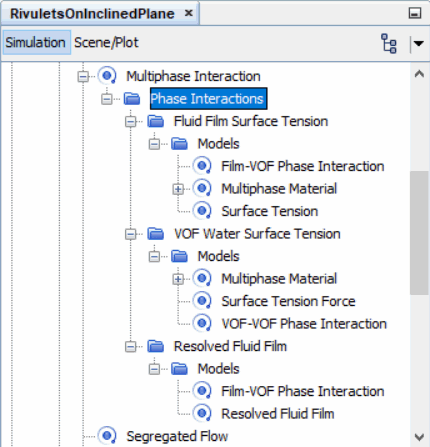
Task: Select the Simulation tab
Action: [35, 43]
